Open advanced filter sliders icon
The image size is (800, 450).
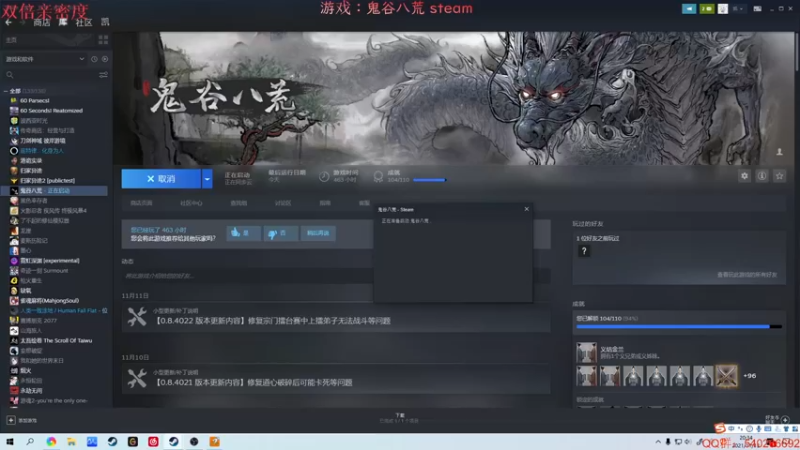coord(103,75)
